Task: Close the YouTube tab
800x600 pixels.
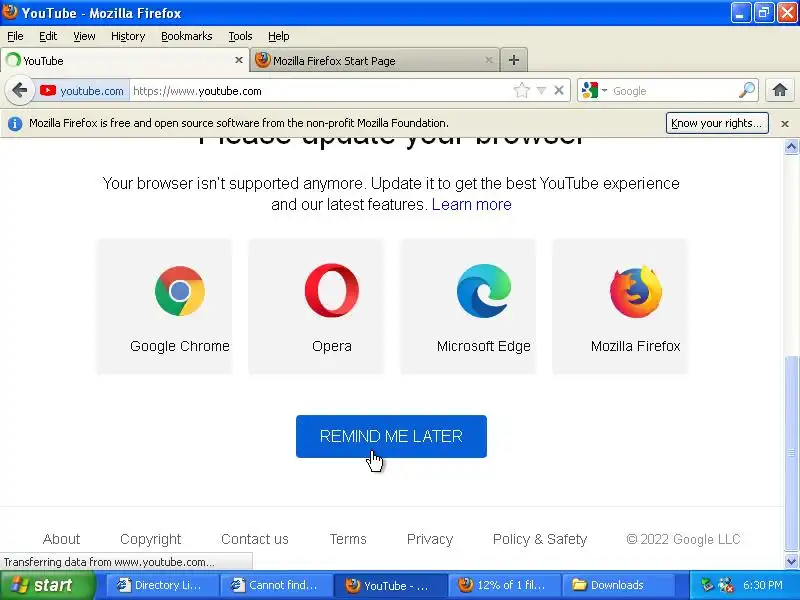Action: (x=238, y=60)
